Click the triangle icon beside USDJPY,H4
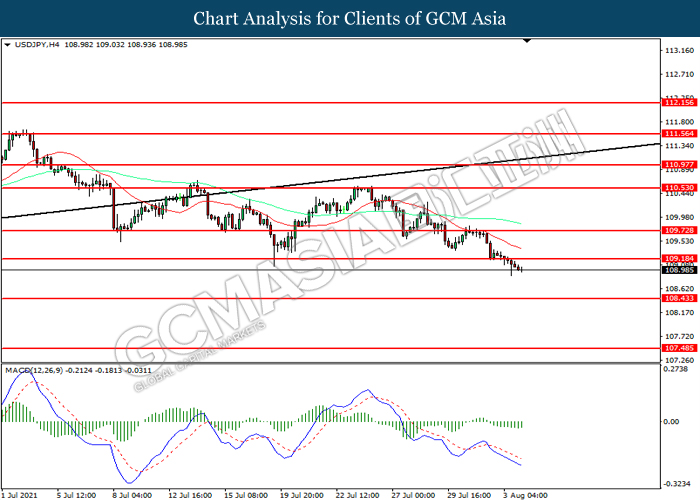 click(x=8, y=45)
